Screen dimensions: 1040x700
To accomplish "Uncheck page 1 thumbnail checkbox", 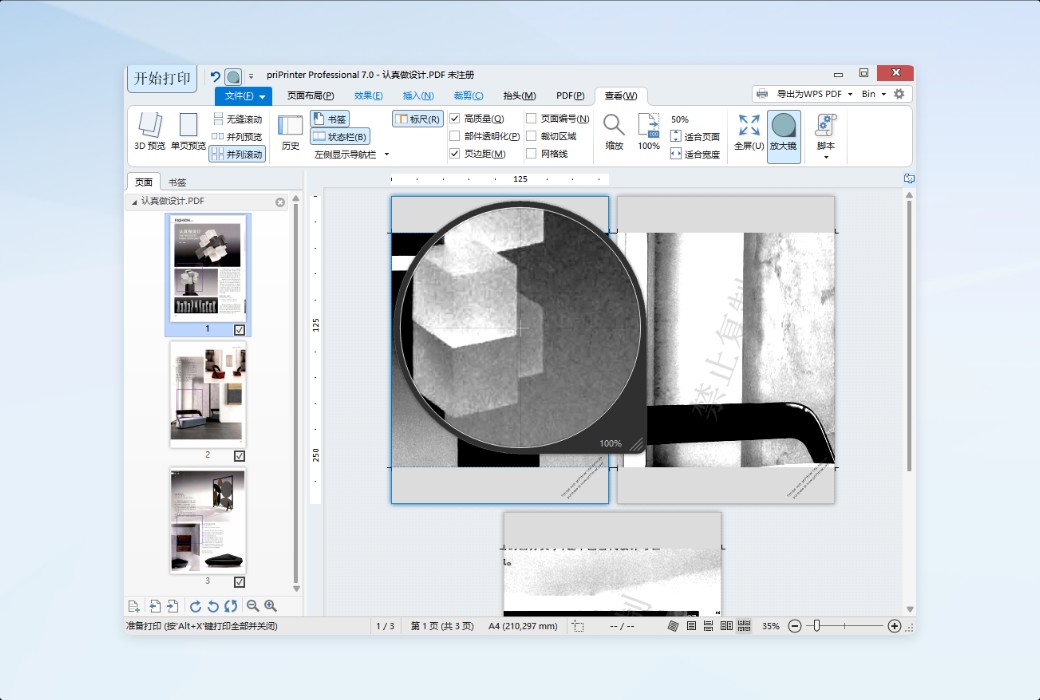I will click(239, 330).
